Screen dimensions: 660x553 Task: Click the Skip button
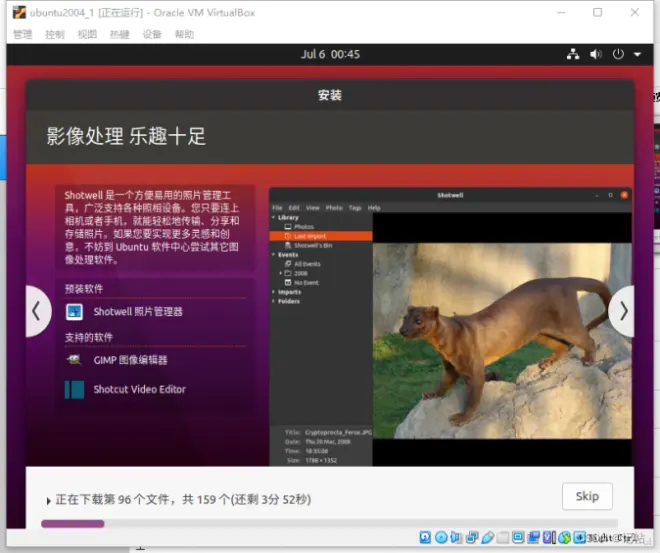click(x=587, y=496)
